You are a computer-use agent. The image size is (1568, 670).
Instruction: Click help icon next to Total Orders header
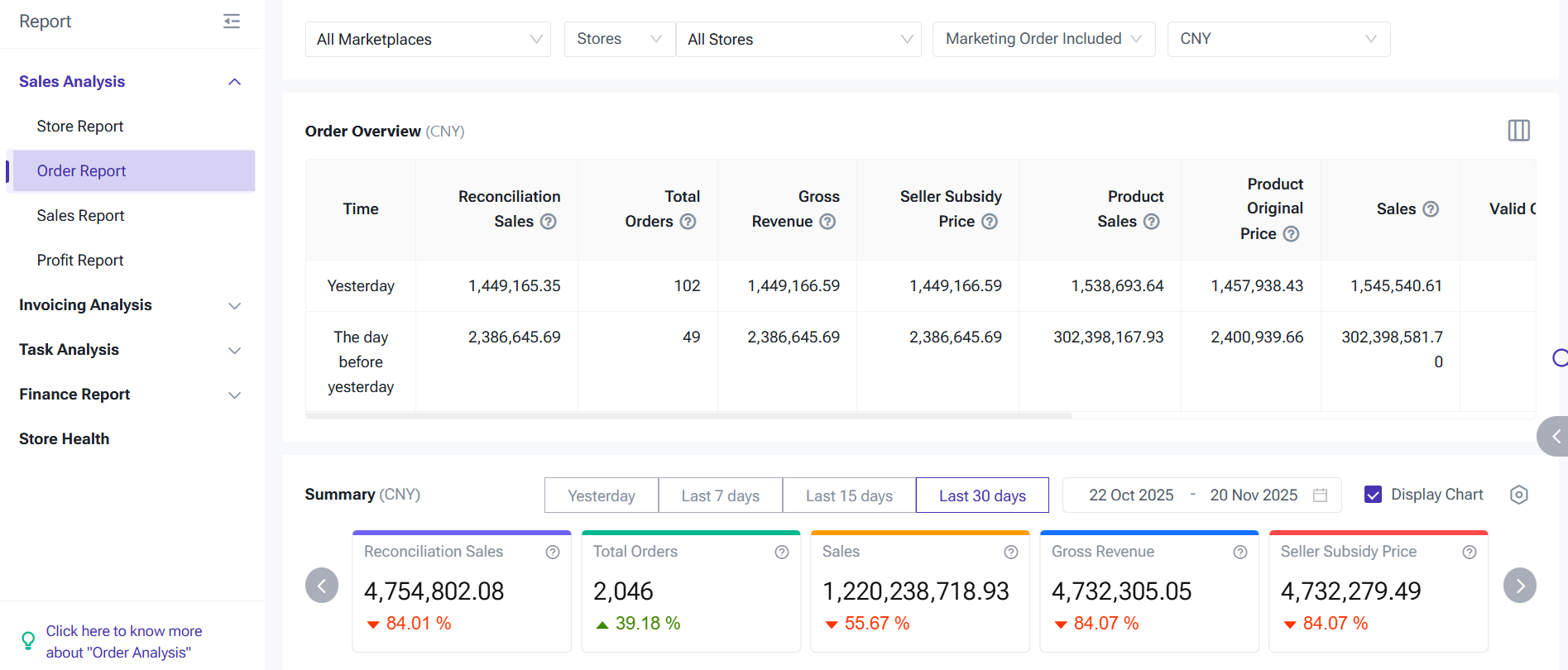pyautogui.click(x=688, y=222)
